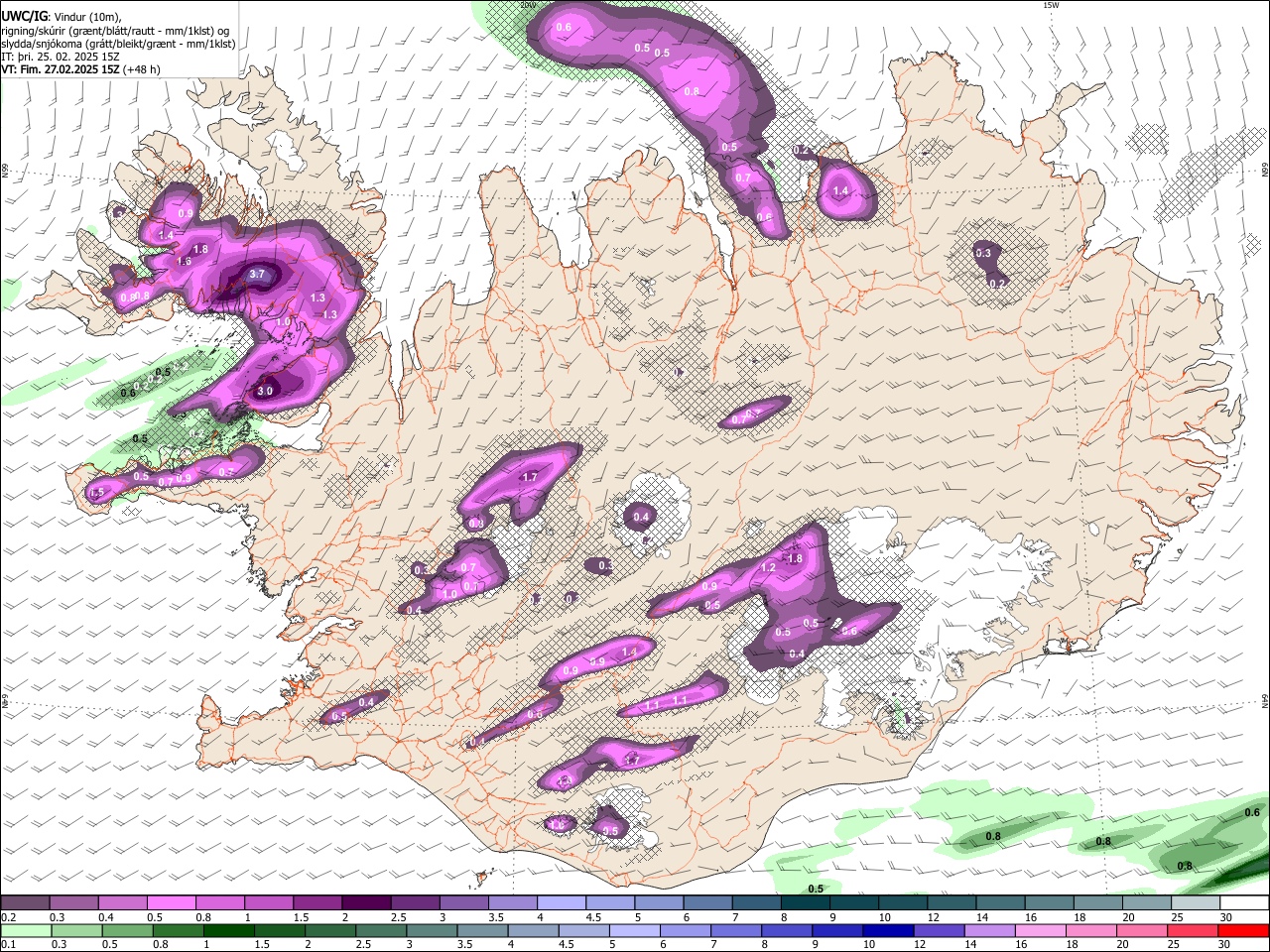Click the bright red swatch in rain scale

tap(1244, 930)
